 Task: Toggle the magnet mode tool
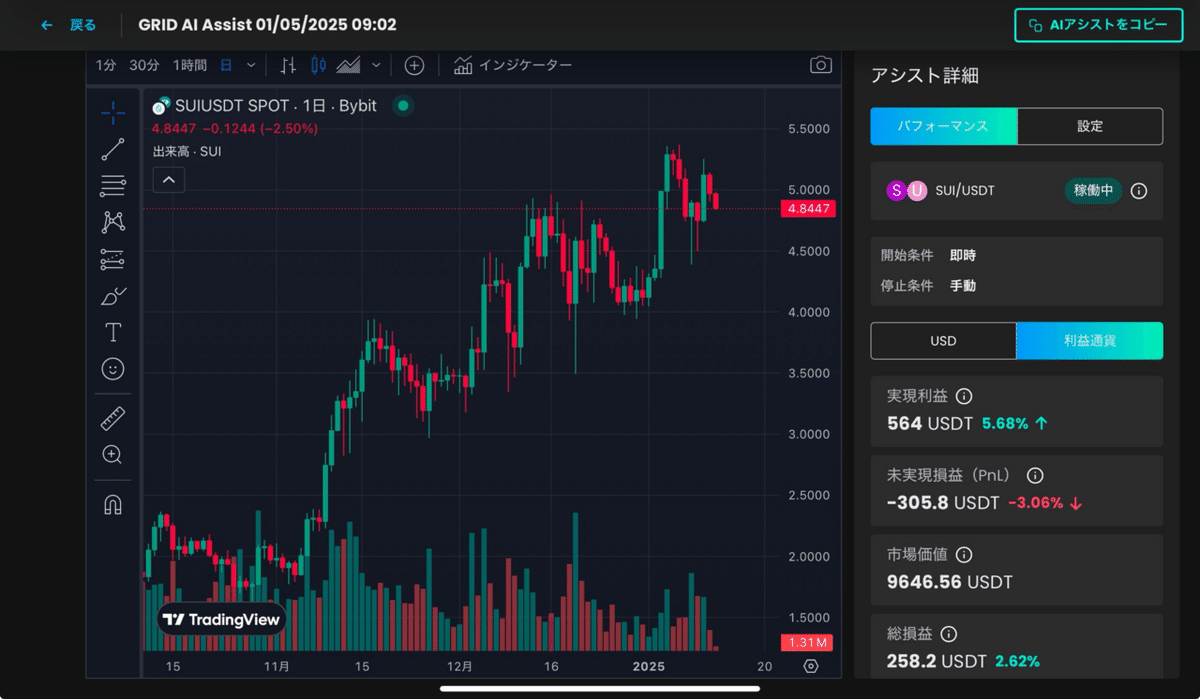pos(113,505)
